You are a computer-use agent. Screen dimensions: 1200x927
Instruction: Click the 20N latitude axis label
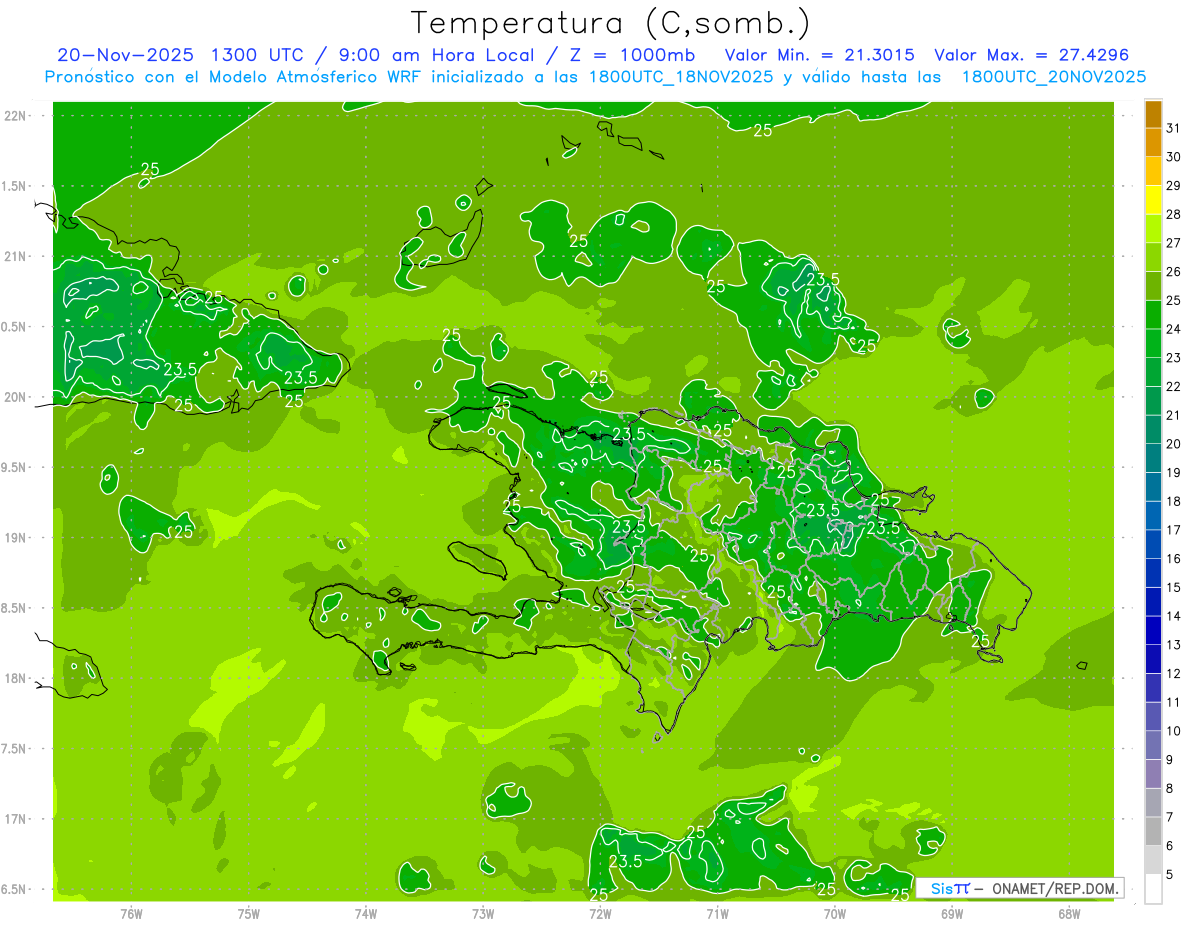click(15, 397)
